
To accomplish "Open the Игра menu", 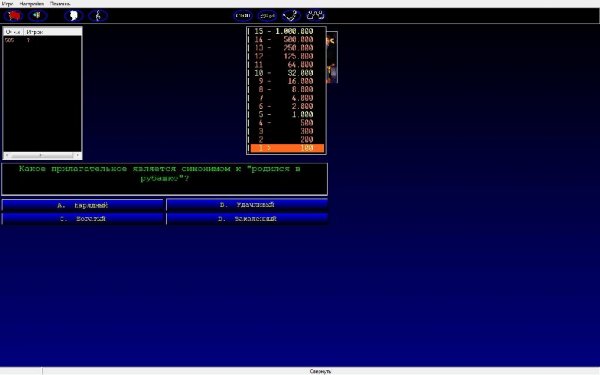I will [7, 4].
